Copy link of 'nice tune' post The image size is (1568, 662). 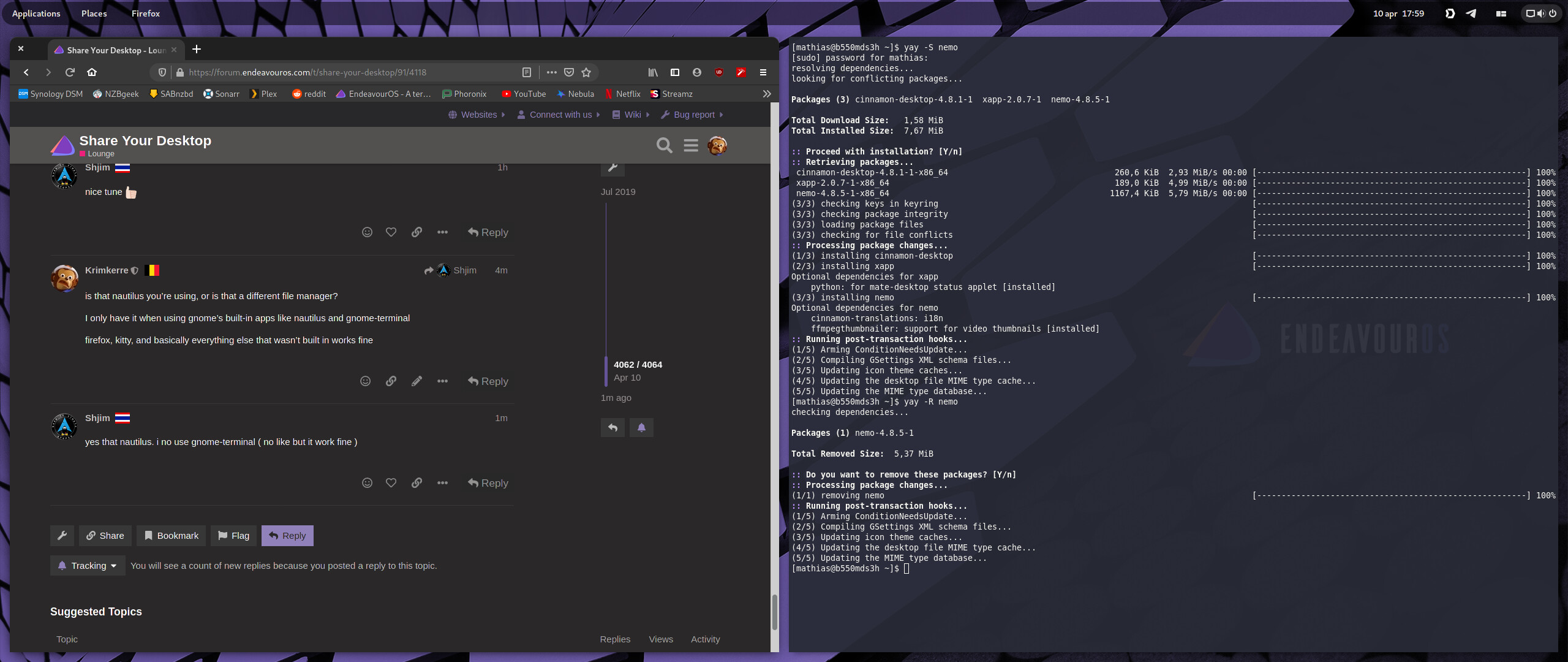(x=417, y=232)
